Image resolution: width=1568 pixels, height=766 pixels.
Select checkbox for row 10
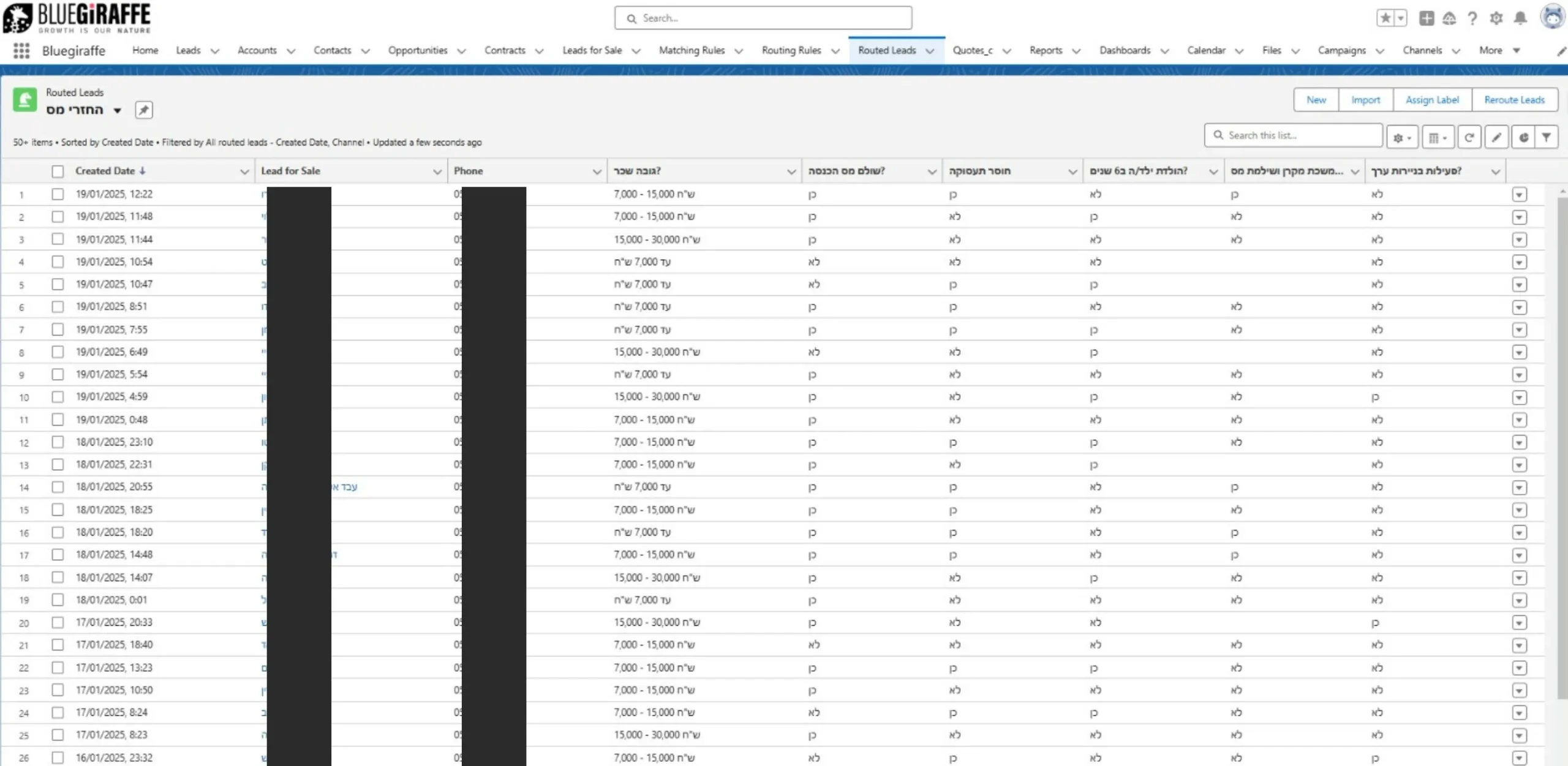tap(58, 397)
